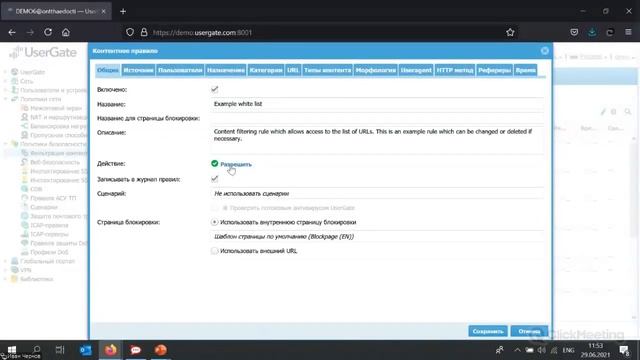The image size is (640, 360).
Task: Switch to the Источник tab
Action: (x=138, y=70)
